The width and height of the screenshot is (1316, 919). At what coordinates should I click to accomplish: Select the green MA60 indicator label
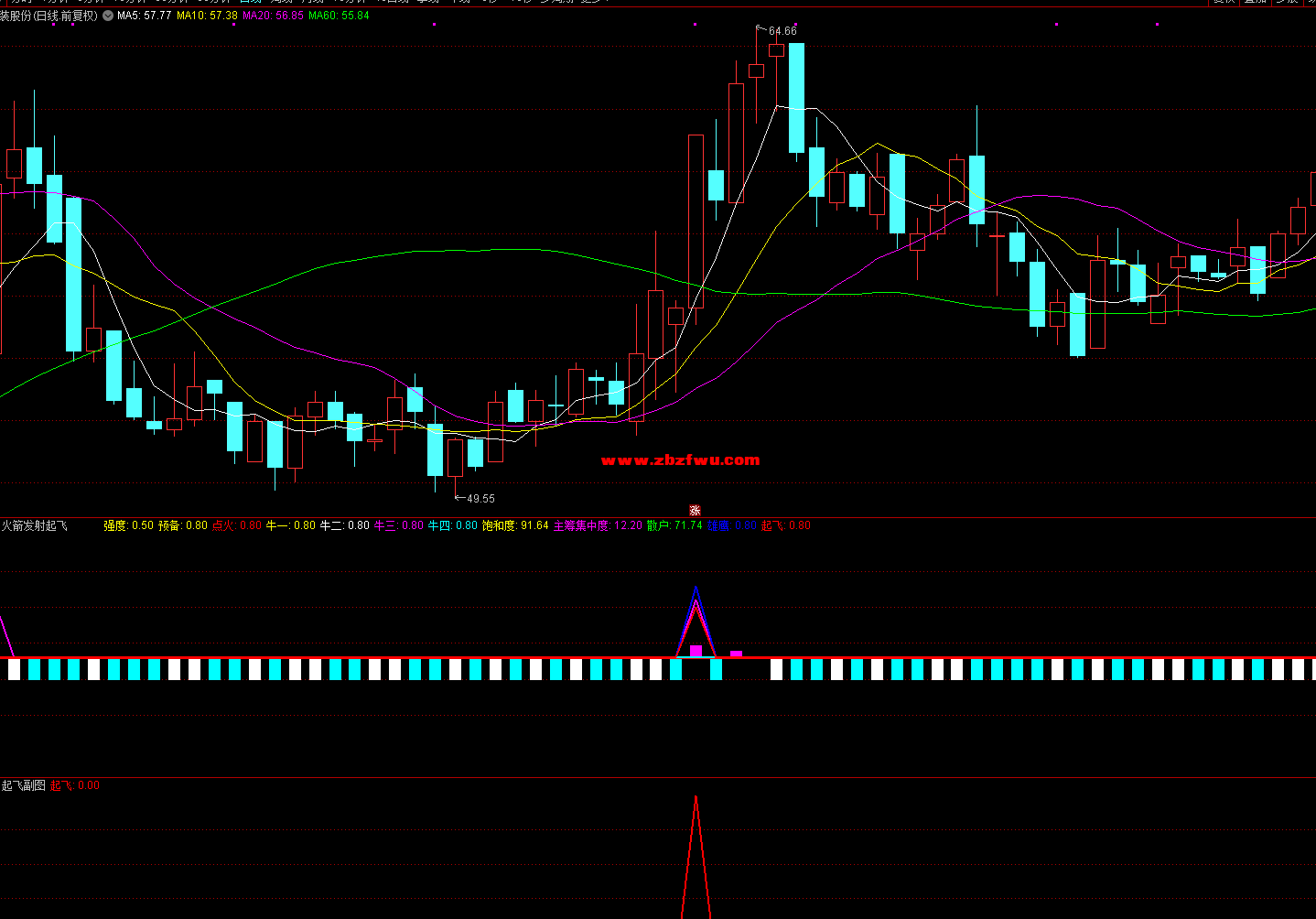[x=339, y=16]
